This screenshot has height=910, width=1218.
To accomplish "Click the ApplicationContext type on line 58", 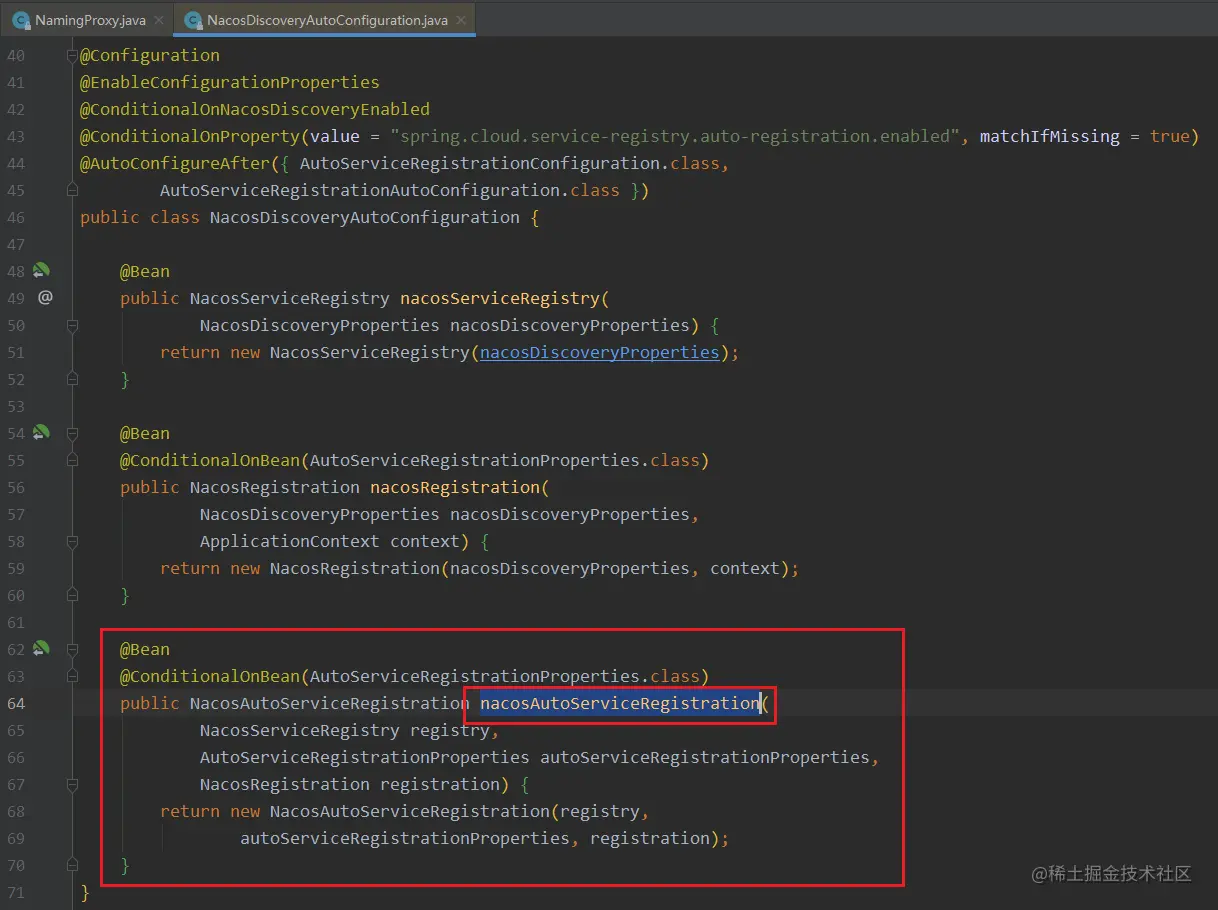I will coord(290,541).
